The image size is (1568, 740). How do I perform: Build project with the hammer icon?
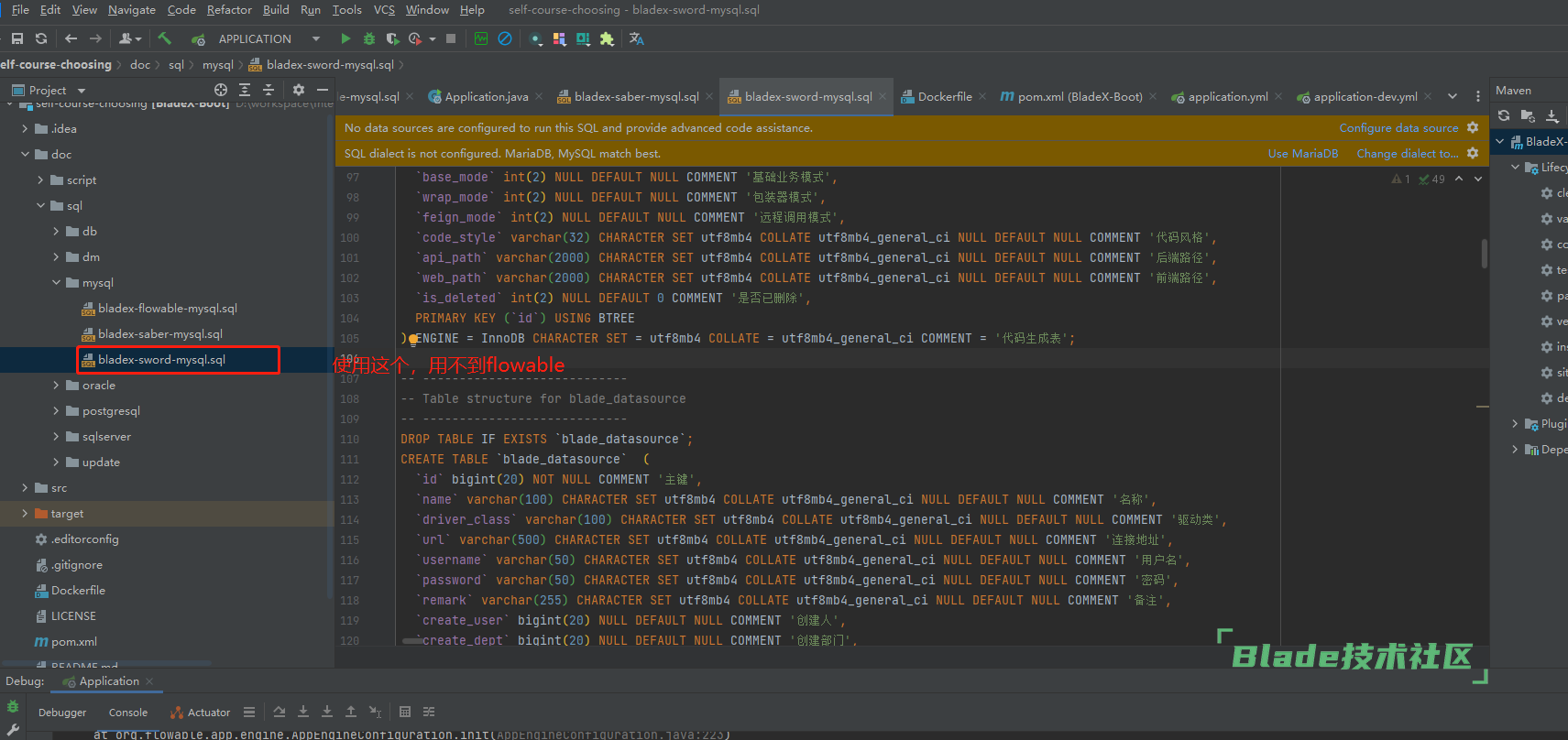[x=165, y=38]
